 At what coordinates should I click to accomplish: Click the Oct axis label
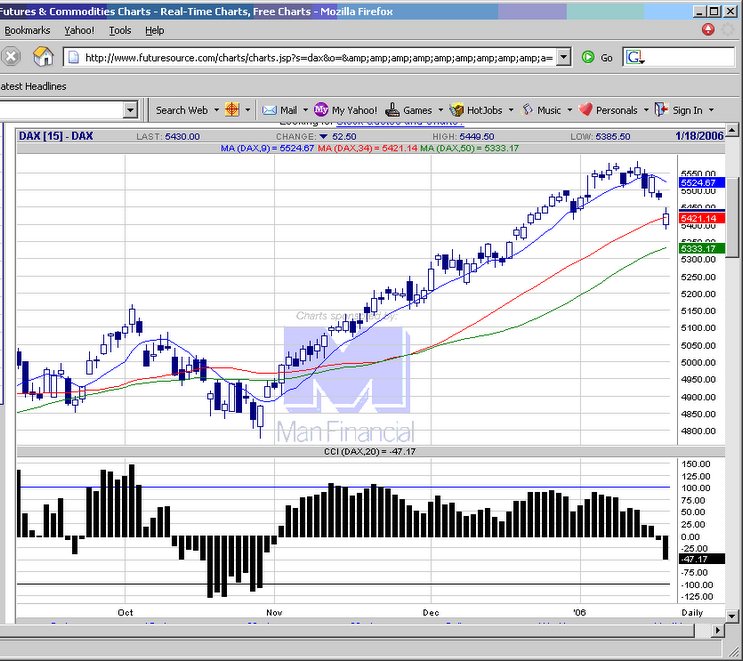coord(125,613)
